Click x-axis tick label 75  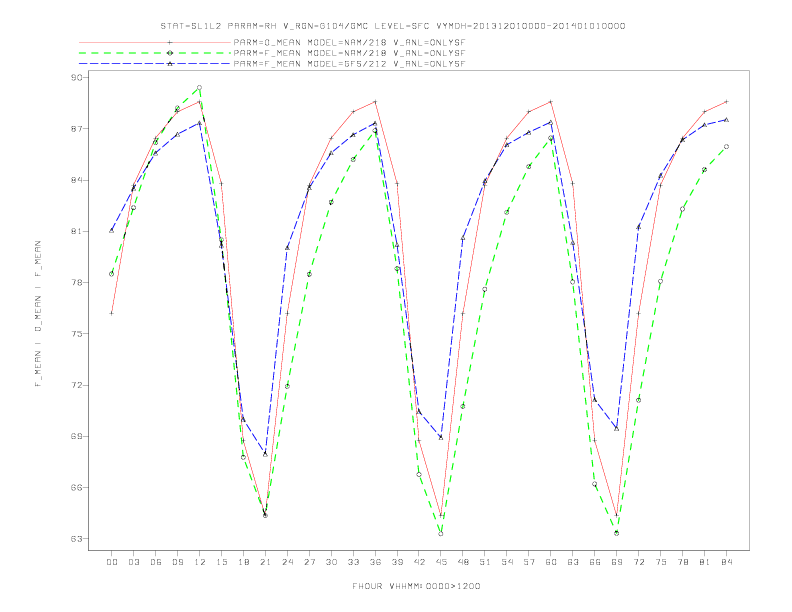tap(661, 562)
